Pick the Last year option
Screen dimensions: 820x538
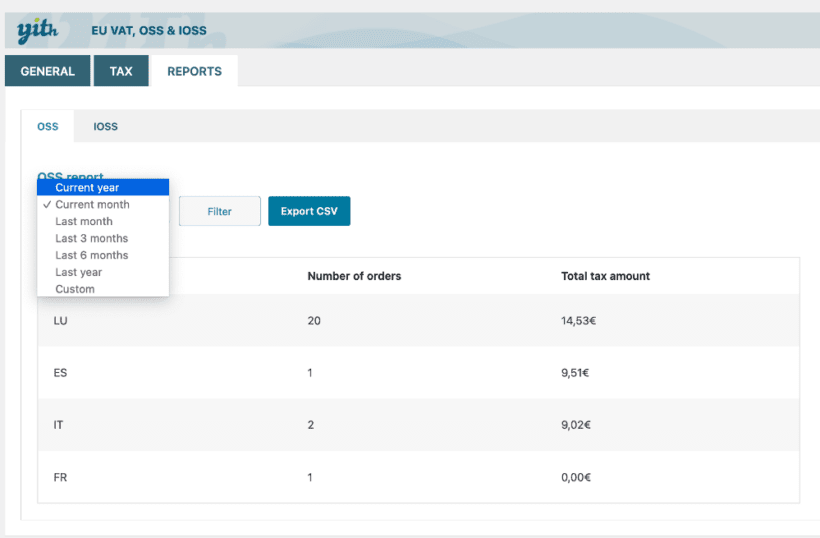point(103,272)
